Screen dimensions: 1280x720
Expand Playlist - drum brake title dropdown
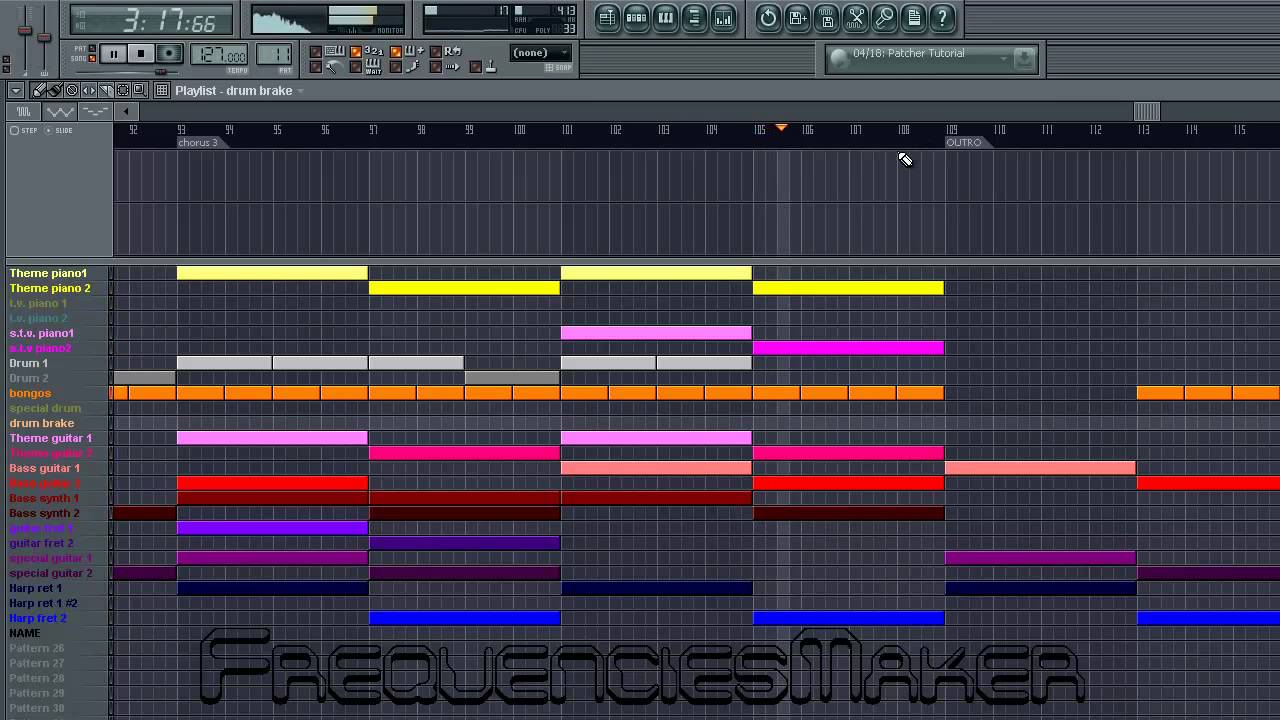(x=300, y=91)
